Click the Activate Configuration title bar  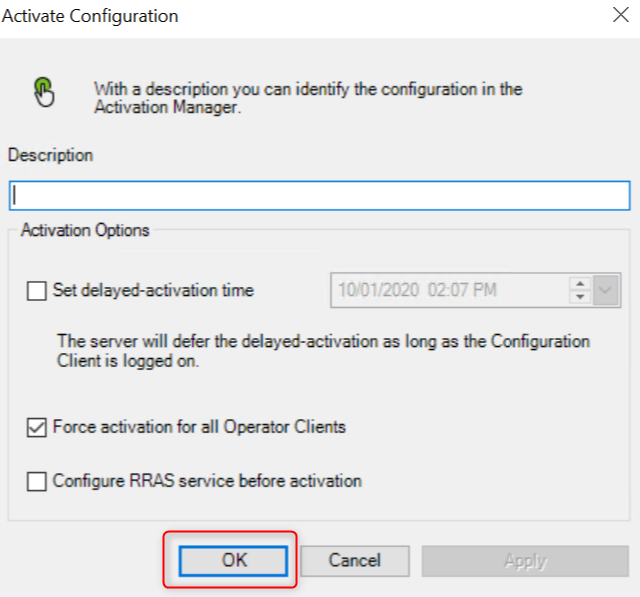tap(300, 17)
